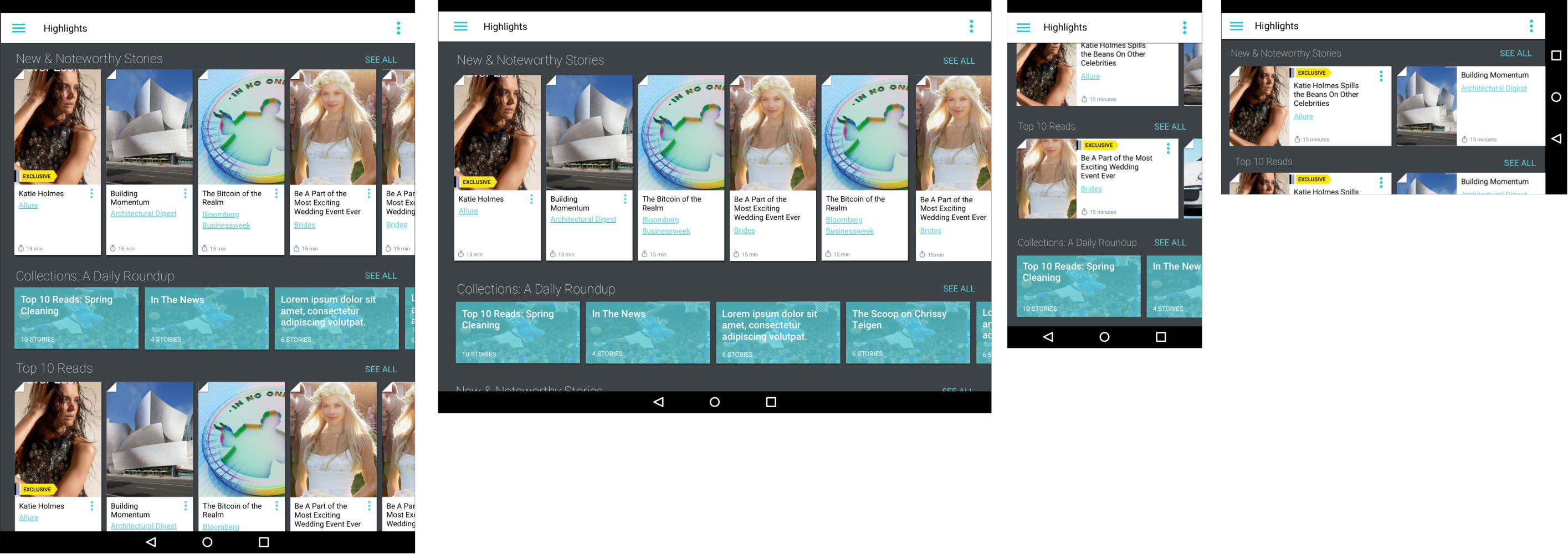Viewport: 1568px width, 554px height.
Task: Open wedding event cover in portrait phone's Top 10 Reads
Action: click(1046, 178)
